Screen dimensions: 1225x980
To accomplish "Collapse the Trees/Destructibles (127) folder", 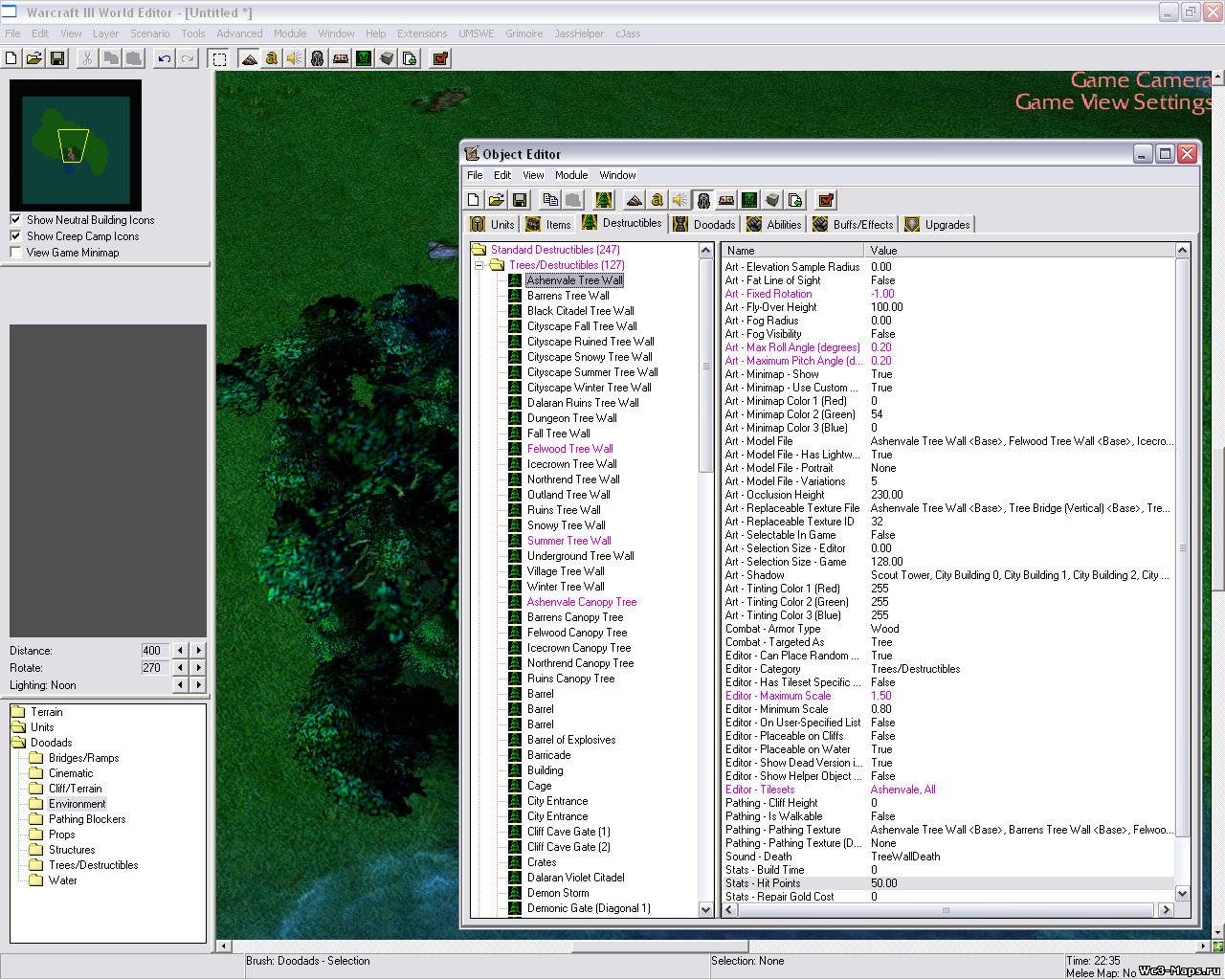I will coord(479,265).
